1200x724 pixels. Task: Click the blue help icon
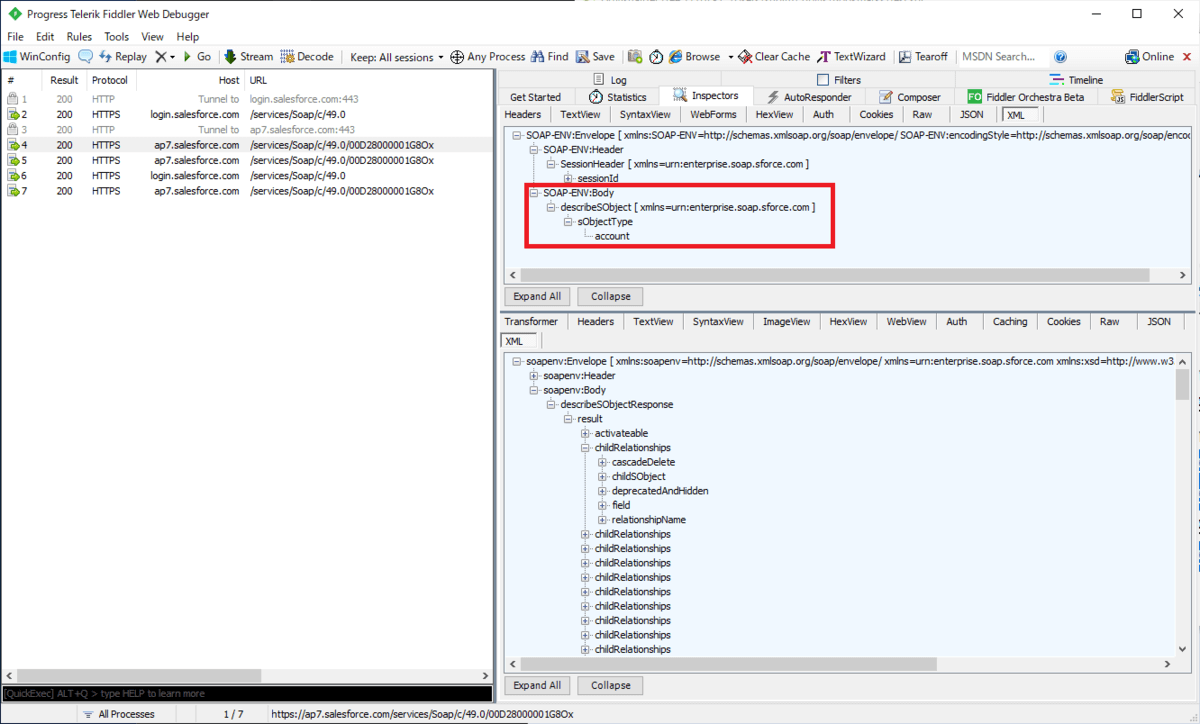click(x=1061, y=57)
